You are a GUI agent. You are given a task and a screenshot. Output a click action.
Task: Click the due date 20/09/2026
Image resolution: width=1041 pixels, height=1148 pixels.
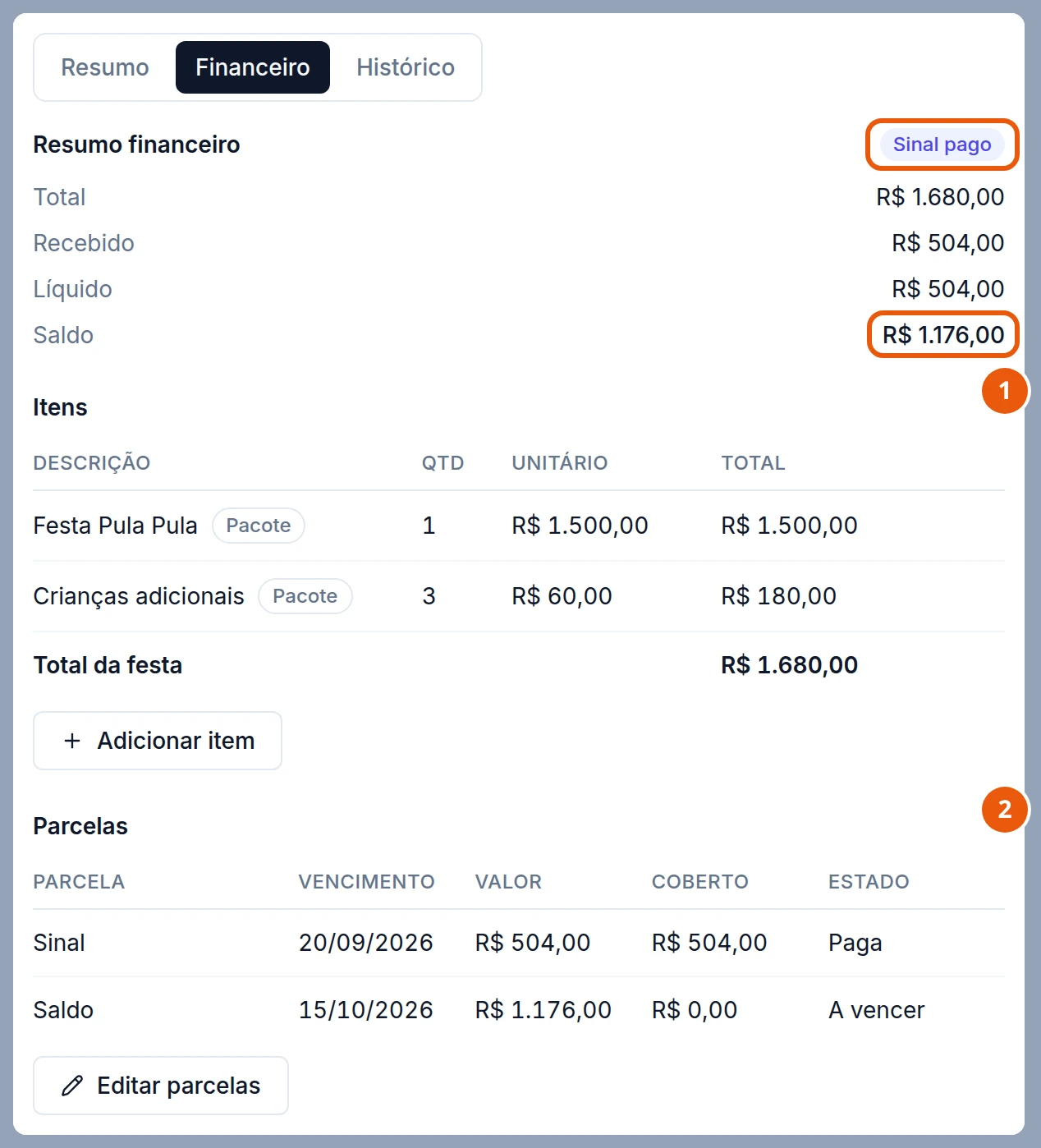[x=366, y=943]
